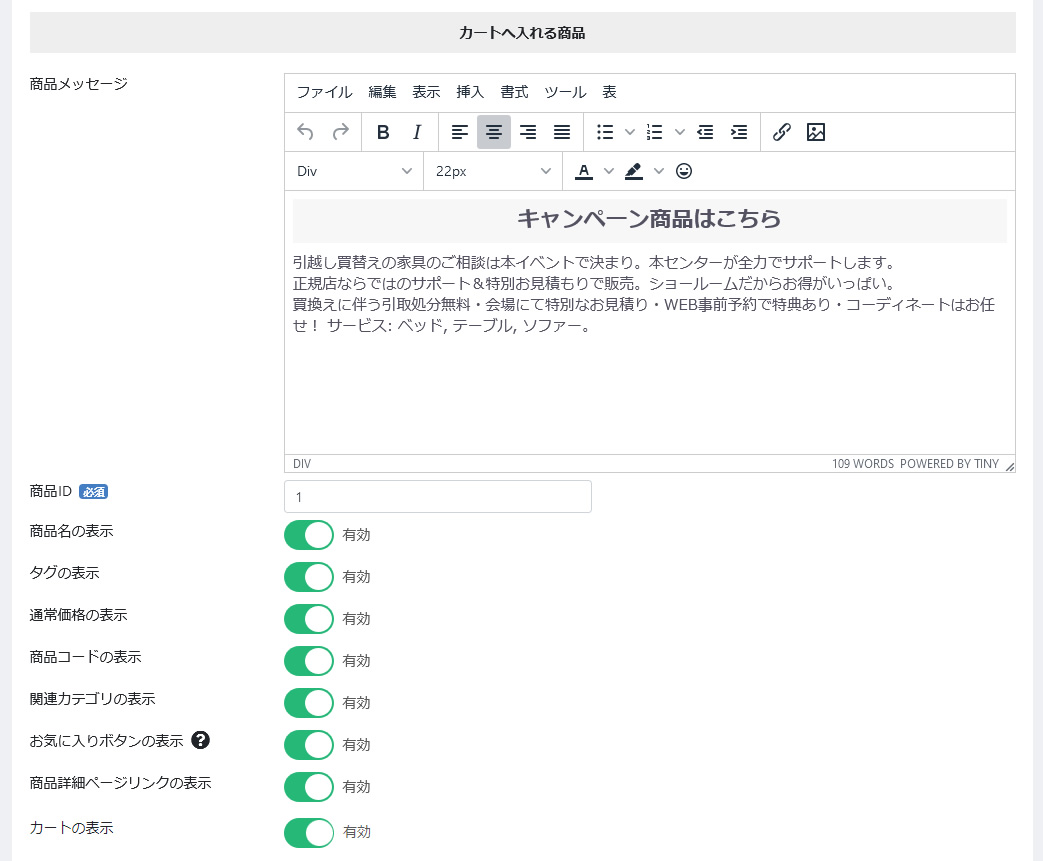1043x861 pixels.
Task: Decrease indent of the text
Action: pos(705,132)
